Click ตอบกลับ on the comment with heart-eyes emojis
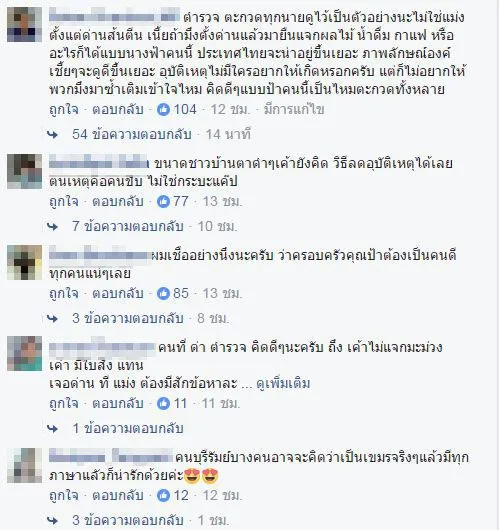This screenshot has height=530, width=499. [x=118, y=496]
